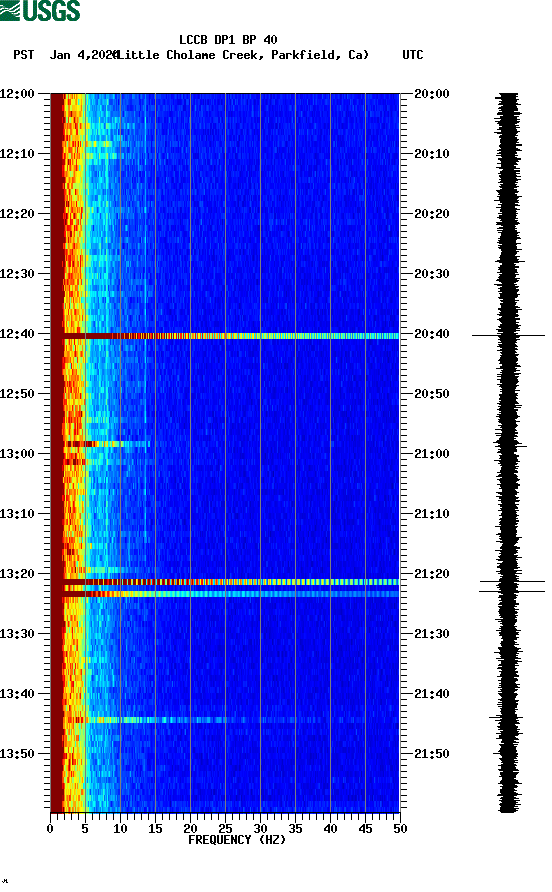Click the '21:20' UTC time label

pyautogui.click(x=432, y=574)
